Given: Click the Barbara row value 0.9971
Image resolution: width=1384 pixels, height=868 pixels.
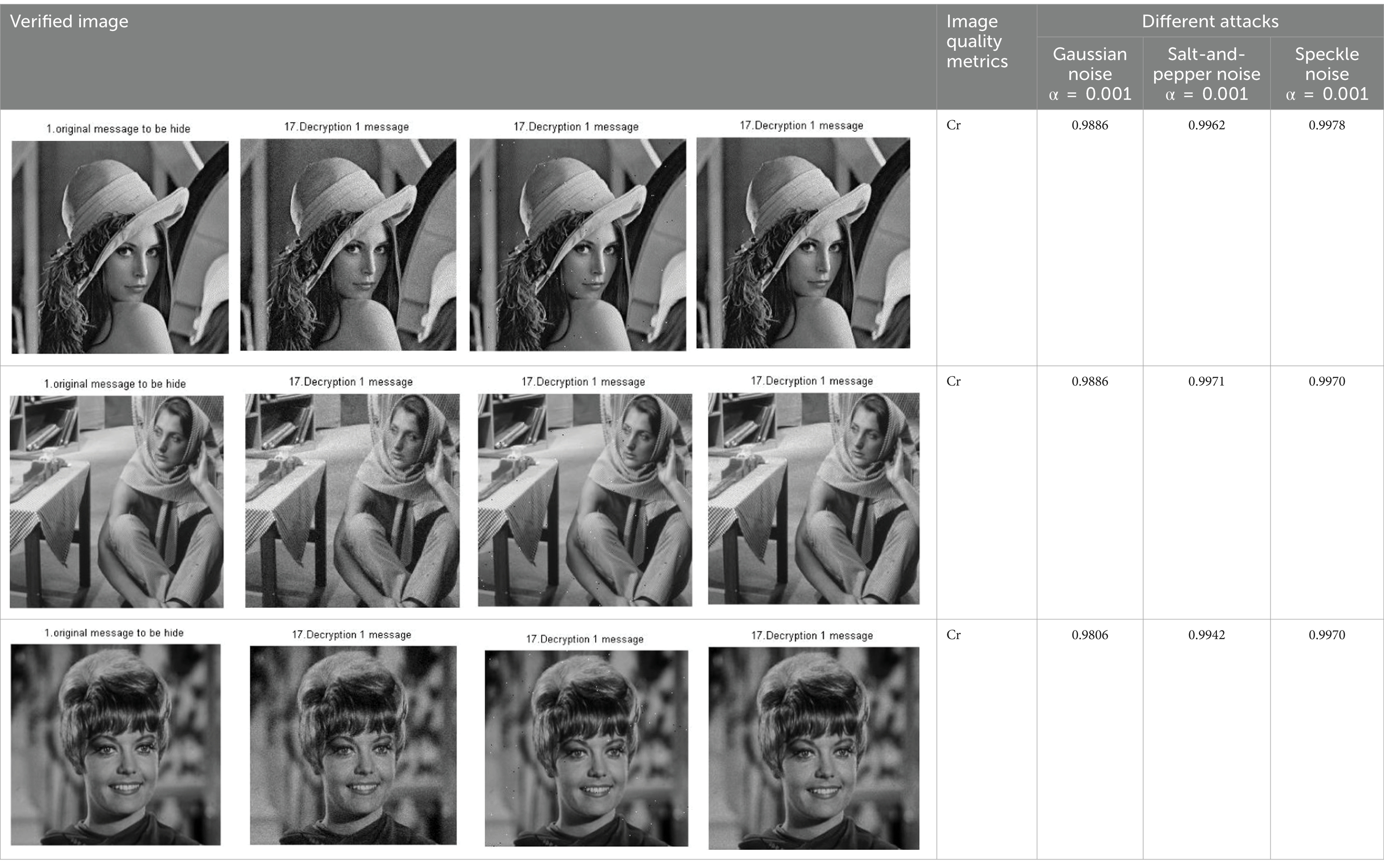Looking at the screenshot, I should tap(1206, 381).
